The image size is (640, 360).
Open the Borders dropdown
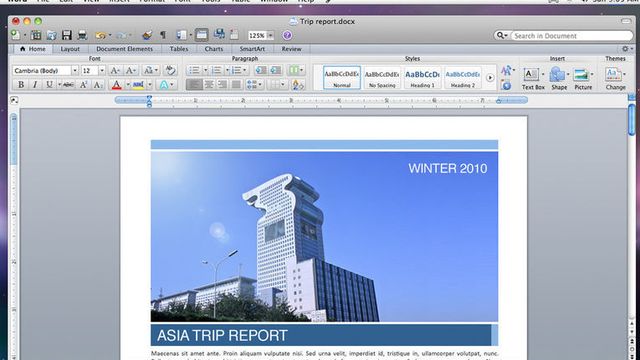tap(278, 84)
